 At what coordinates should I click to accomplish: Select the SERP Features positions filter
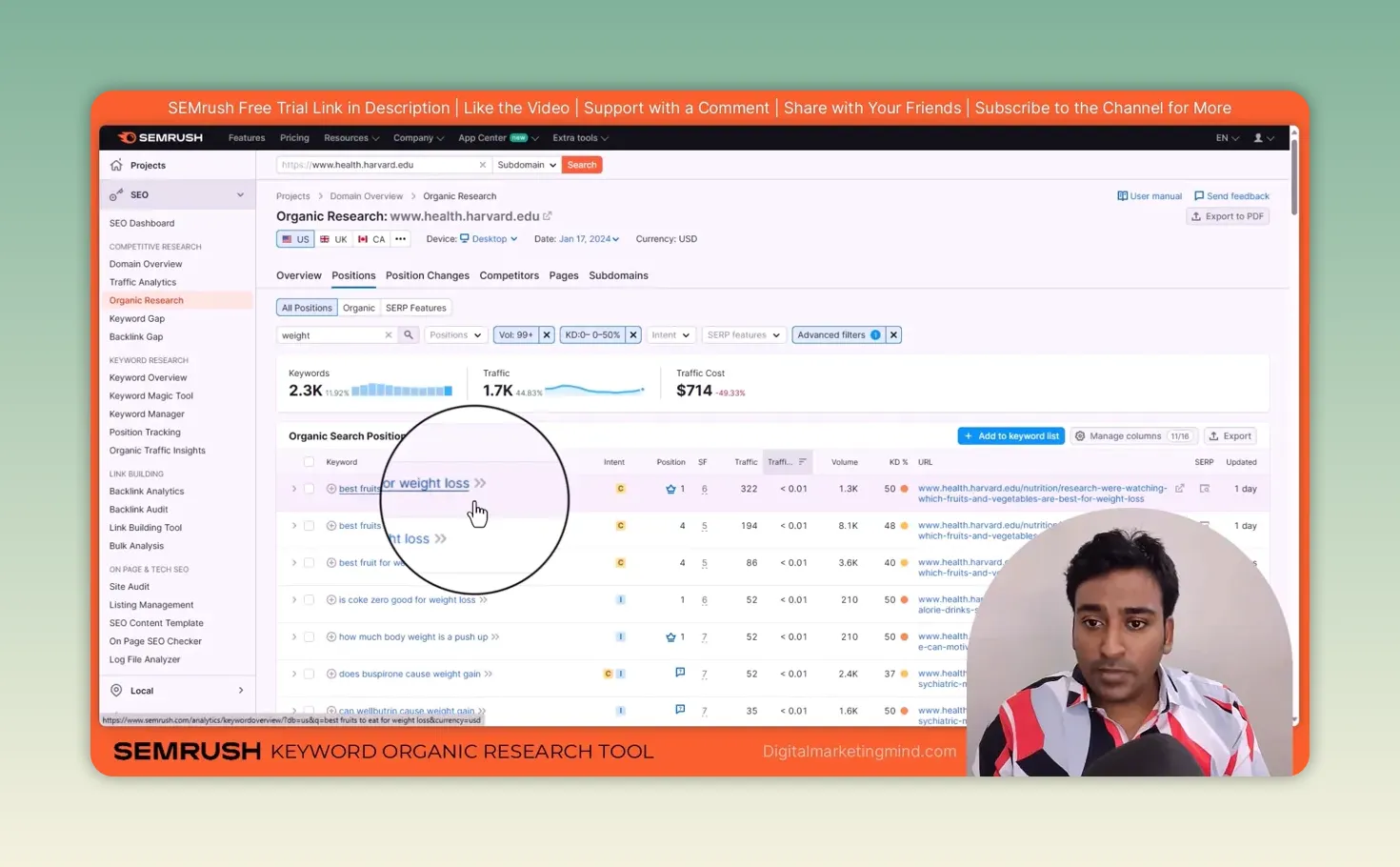click(415, 308)
